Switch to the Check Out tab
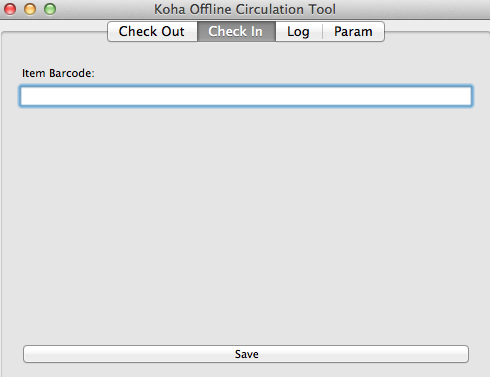 pos(152,32)
